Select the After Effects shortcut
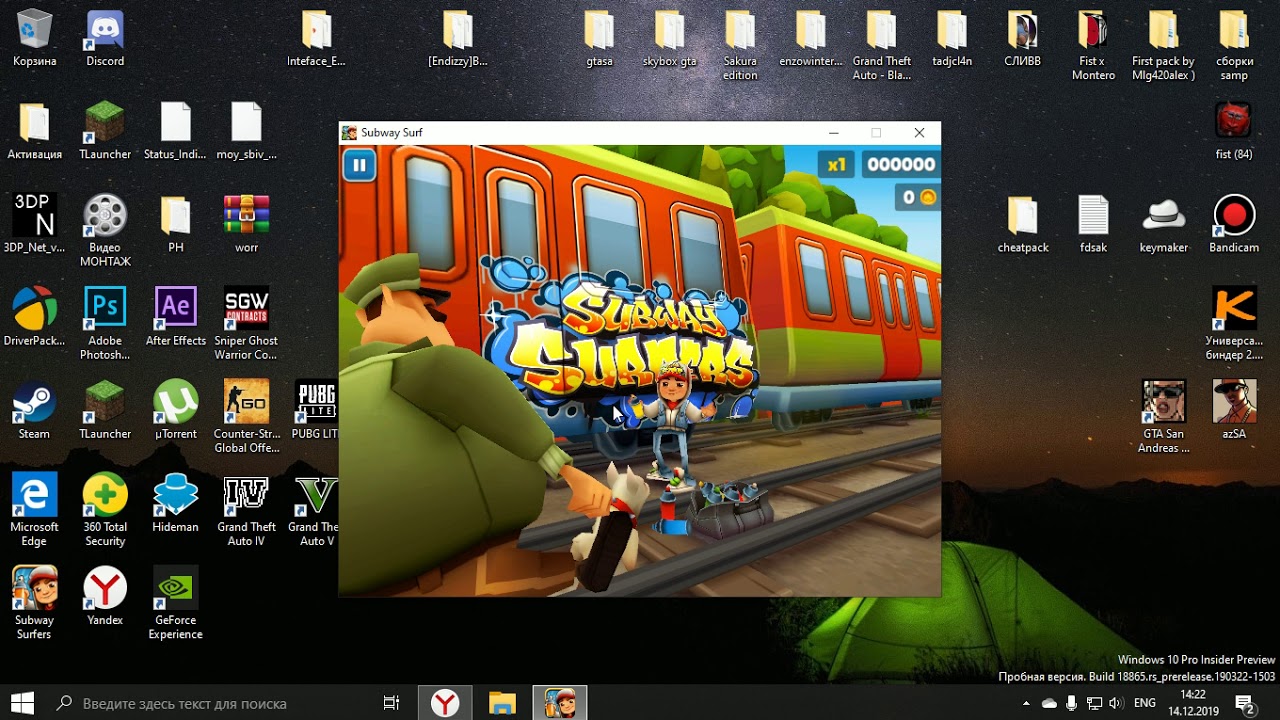1280x720 pixels. pyautogui.click(x=175, y=317)
